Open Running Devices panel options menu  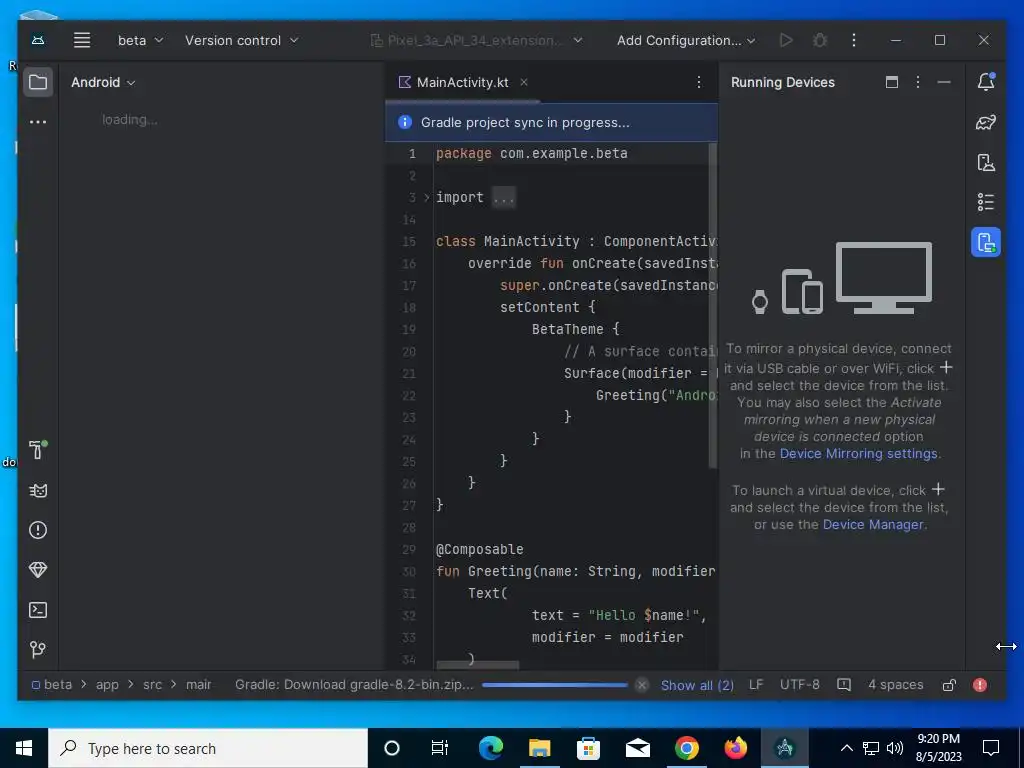[918, 82]
